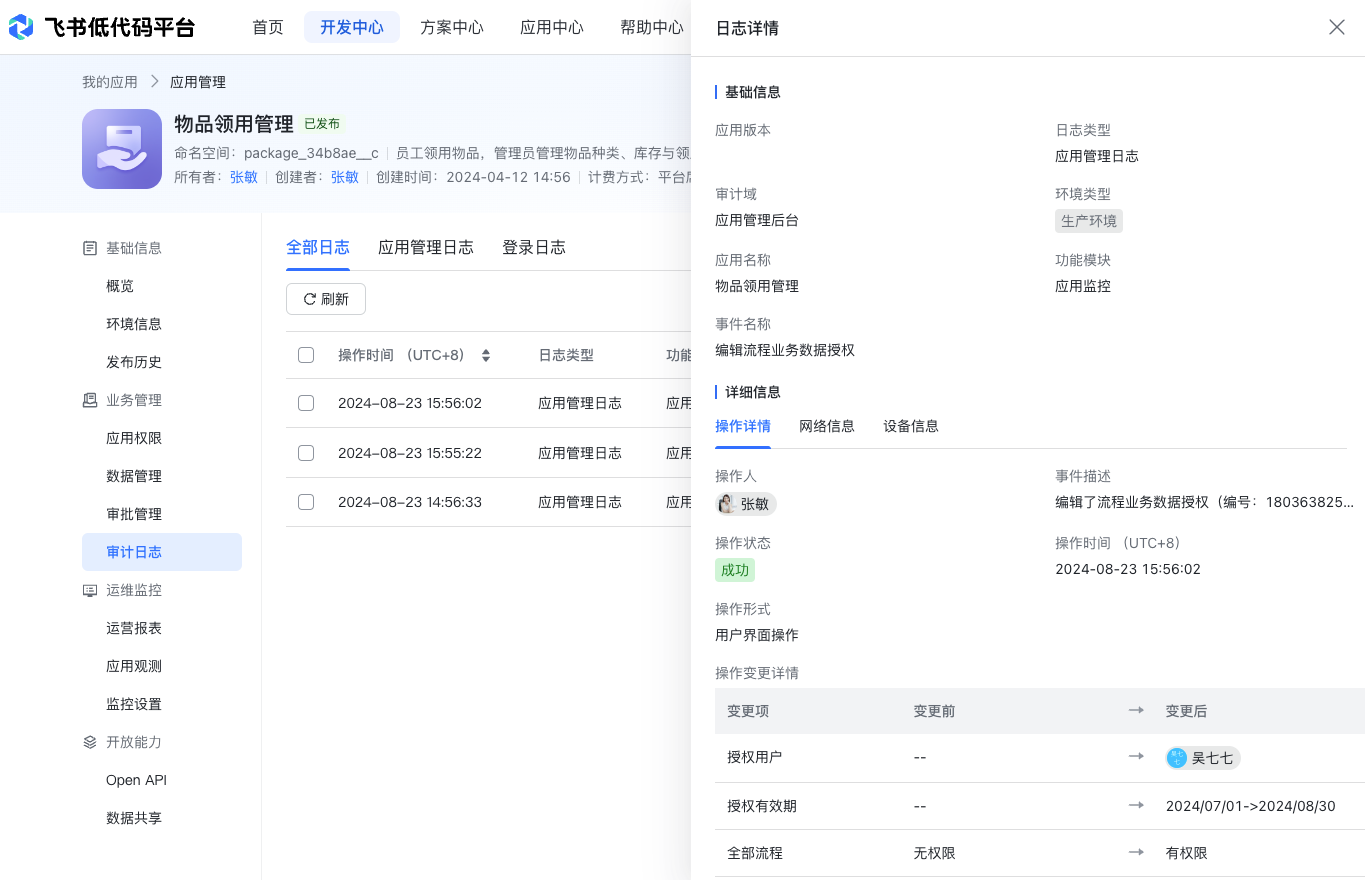This screenshot has width=1365, height=880.
Task: Select the 设备信息 tab
Action: tap(911, 426)
